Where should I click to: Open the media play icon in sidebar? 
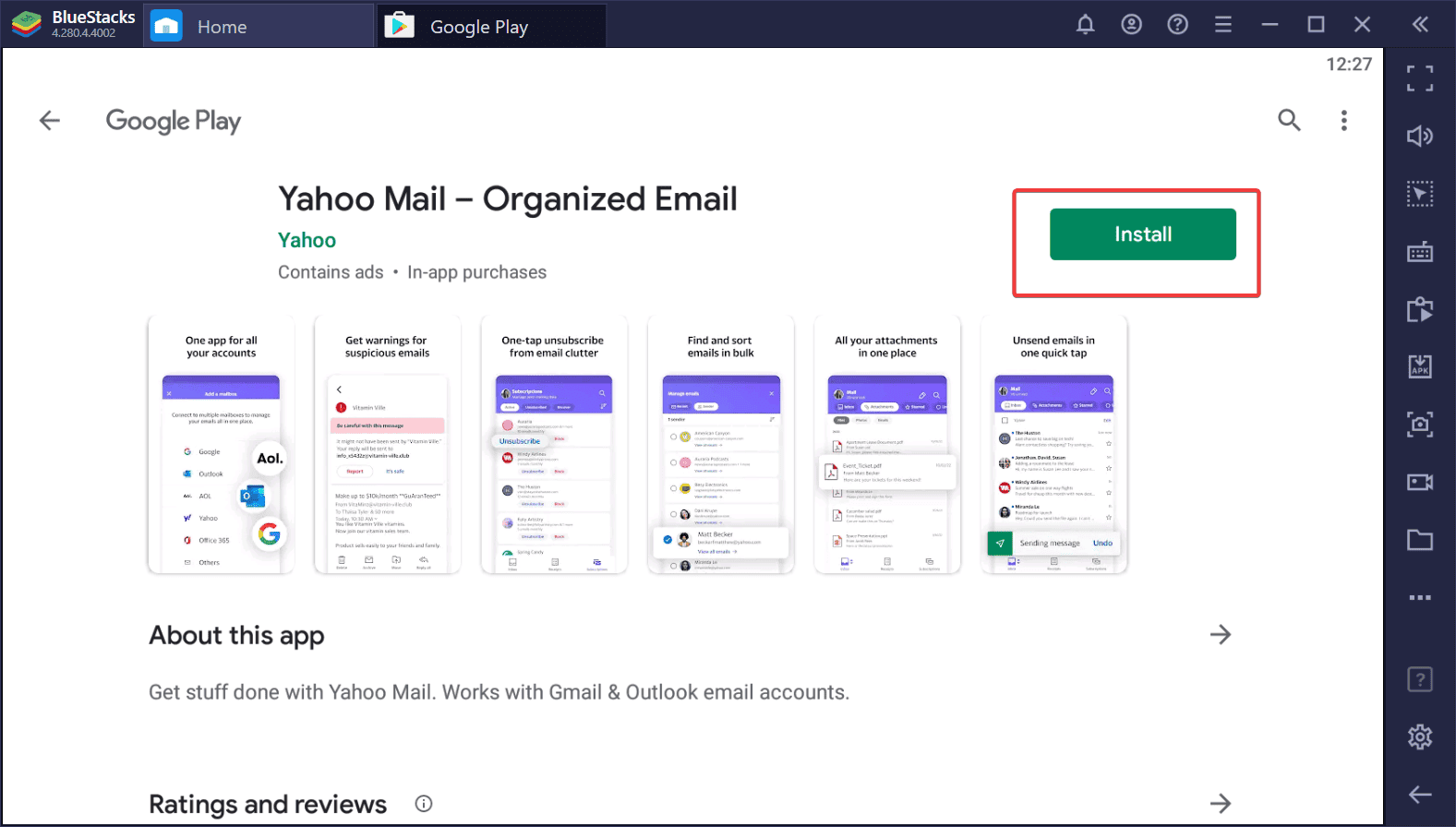1420,309
